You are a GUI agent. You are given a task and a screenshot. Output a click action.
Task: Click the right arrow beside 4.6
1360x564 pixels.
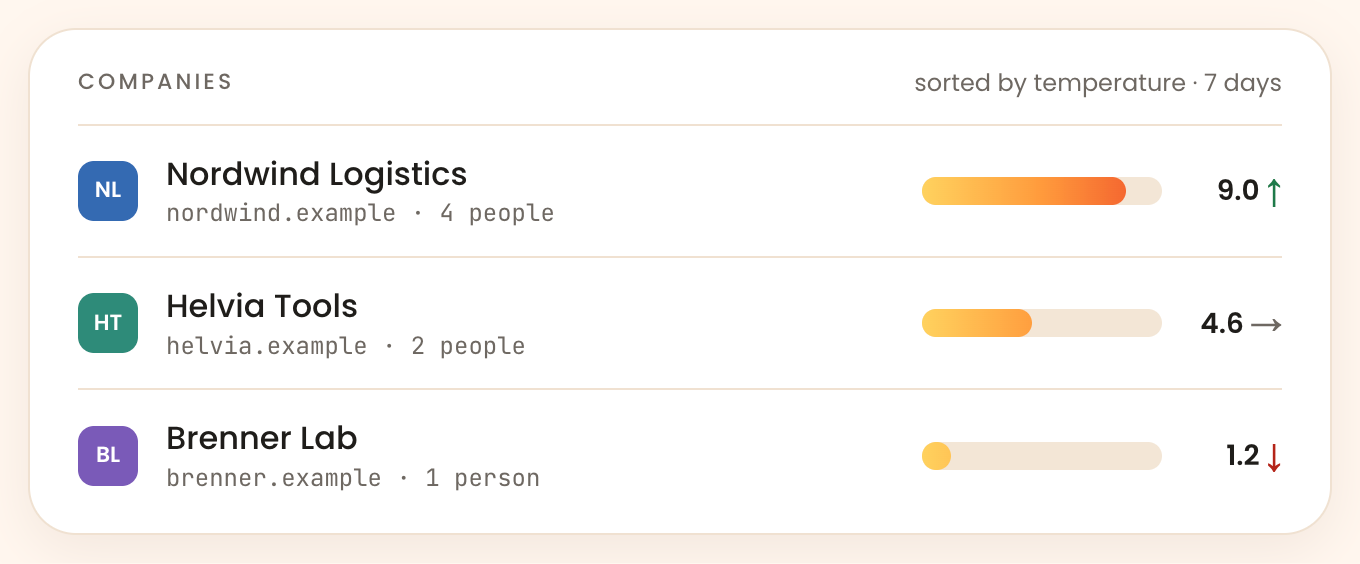click(1266, 324)
